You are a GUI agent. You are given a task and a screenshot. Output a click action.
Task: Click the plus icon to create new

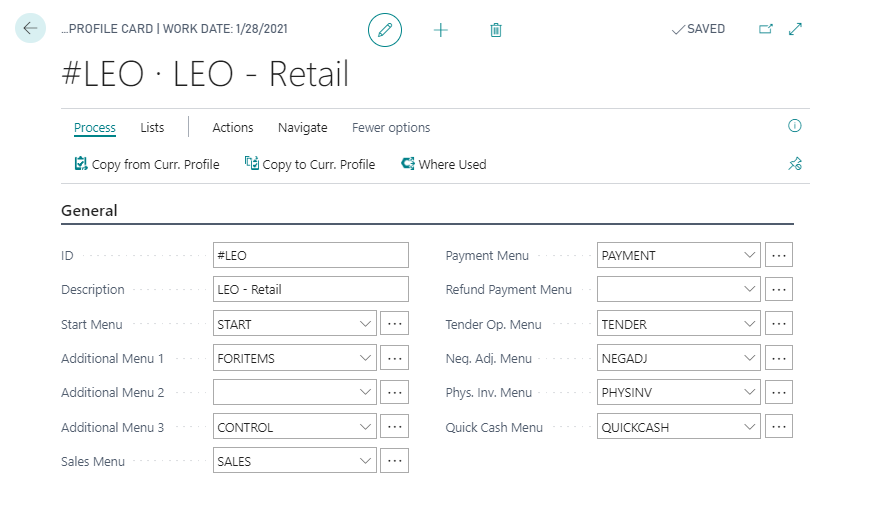click(x=441, y=30)
